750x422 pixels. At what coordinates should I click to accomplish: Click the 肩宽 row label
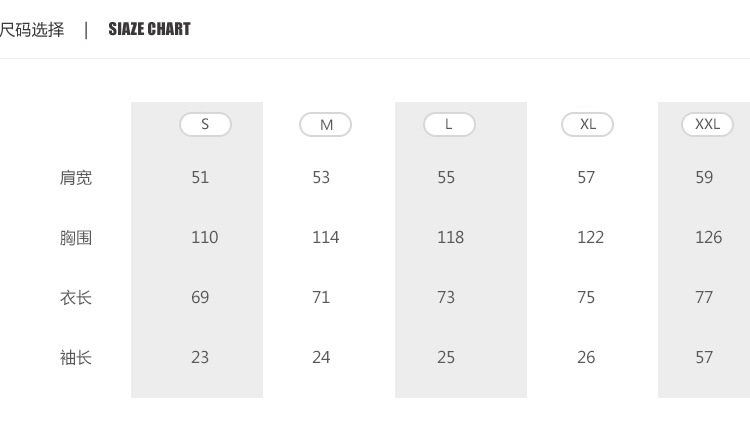pos(76,178)
